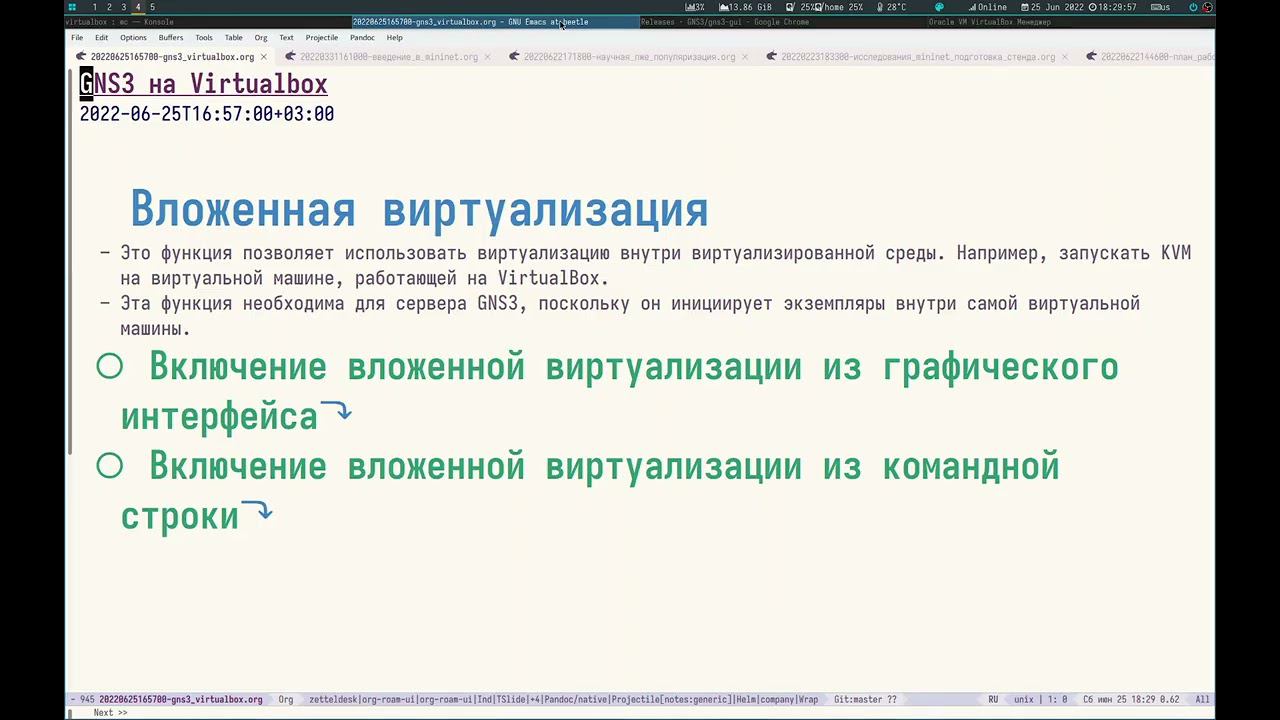Open the Table menu
The width and height of the screenshot is (1280, 720).
(x=234, y=38)
